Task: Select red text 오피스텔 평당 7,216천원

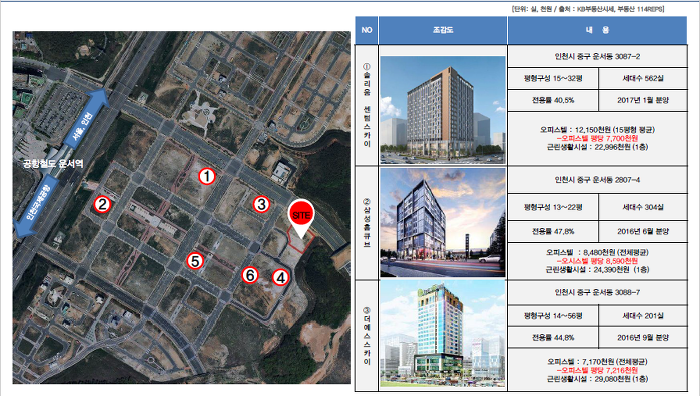Action: click(597, 370)
